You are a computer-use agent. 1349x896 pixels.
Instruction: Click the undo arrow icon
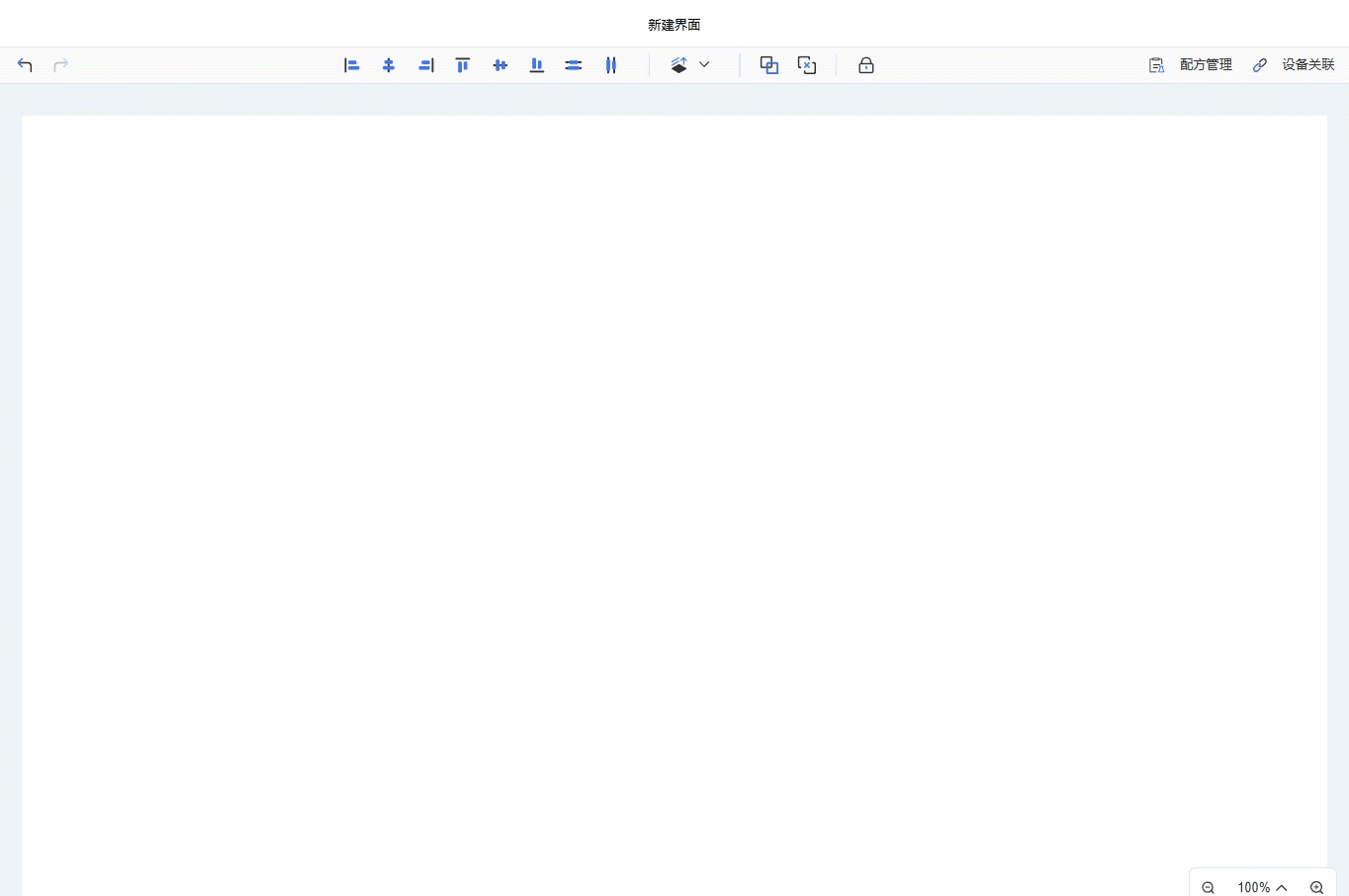coord(26,65)
